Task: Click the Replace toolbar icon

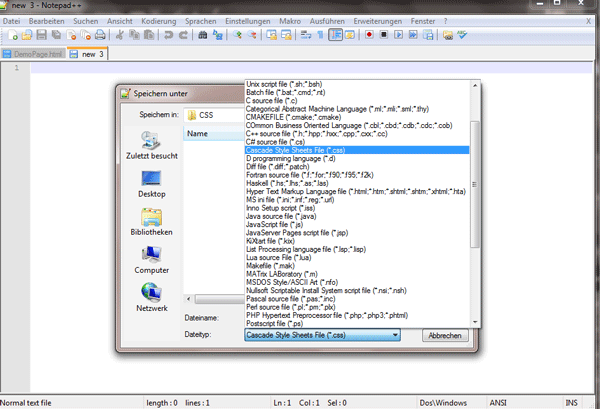Action: (217, 35)
